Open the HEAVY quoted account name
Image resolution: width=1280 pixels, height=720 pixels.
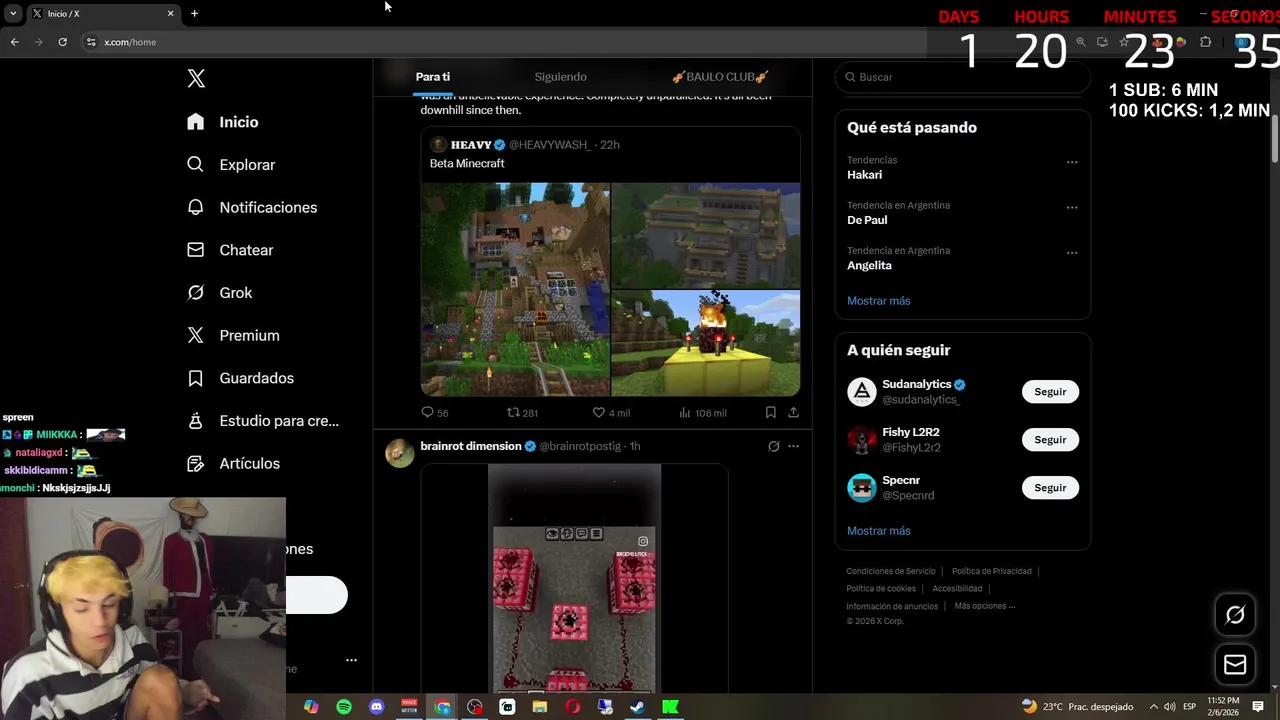(471, 145)
